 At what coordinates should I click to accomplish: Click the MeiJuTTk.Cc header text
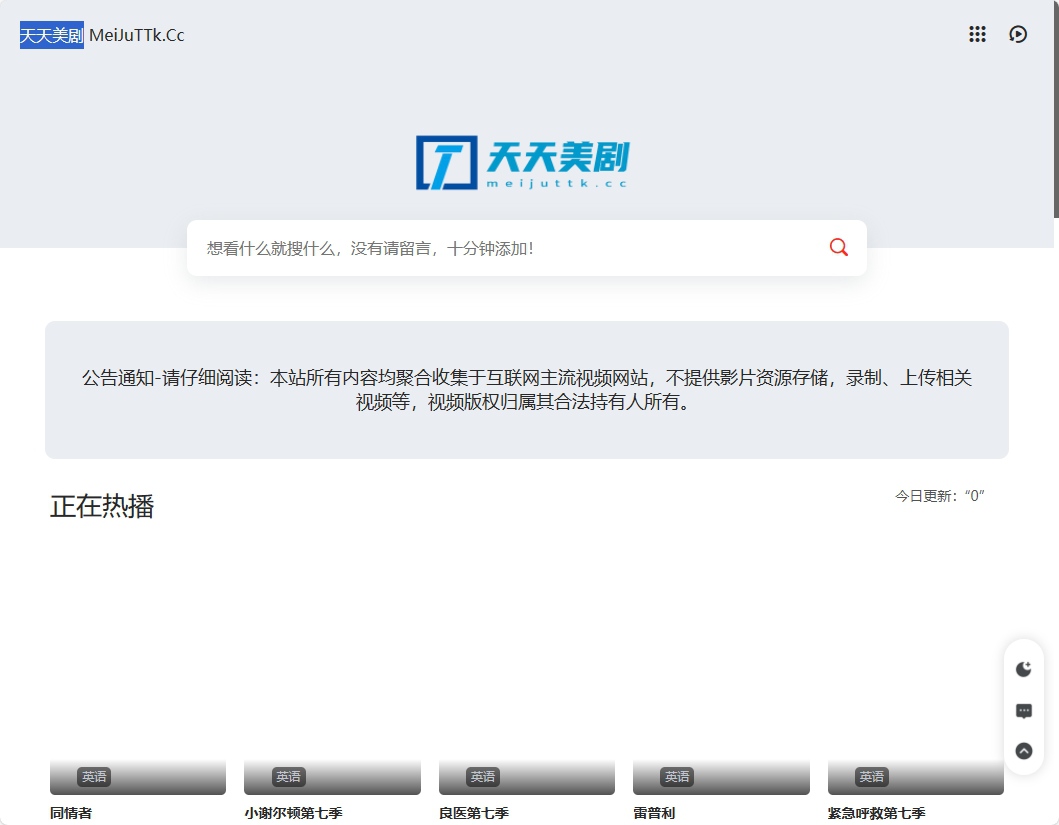pos(137,36)
